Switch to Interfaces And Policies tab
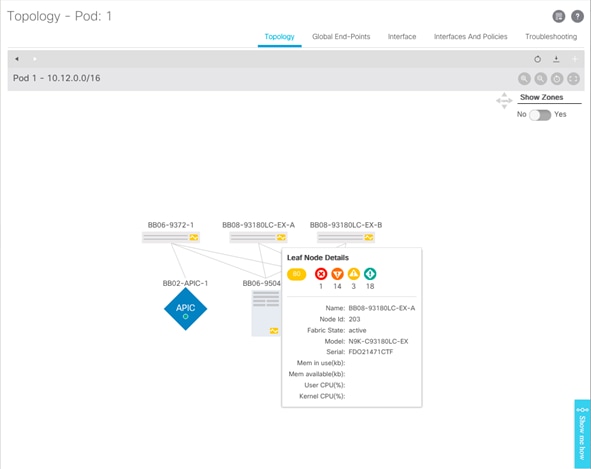Screen dimensions: 591x469 tap(470, 37)
